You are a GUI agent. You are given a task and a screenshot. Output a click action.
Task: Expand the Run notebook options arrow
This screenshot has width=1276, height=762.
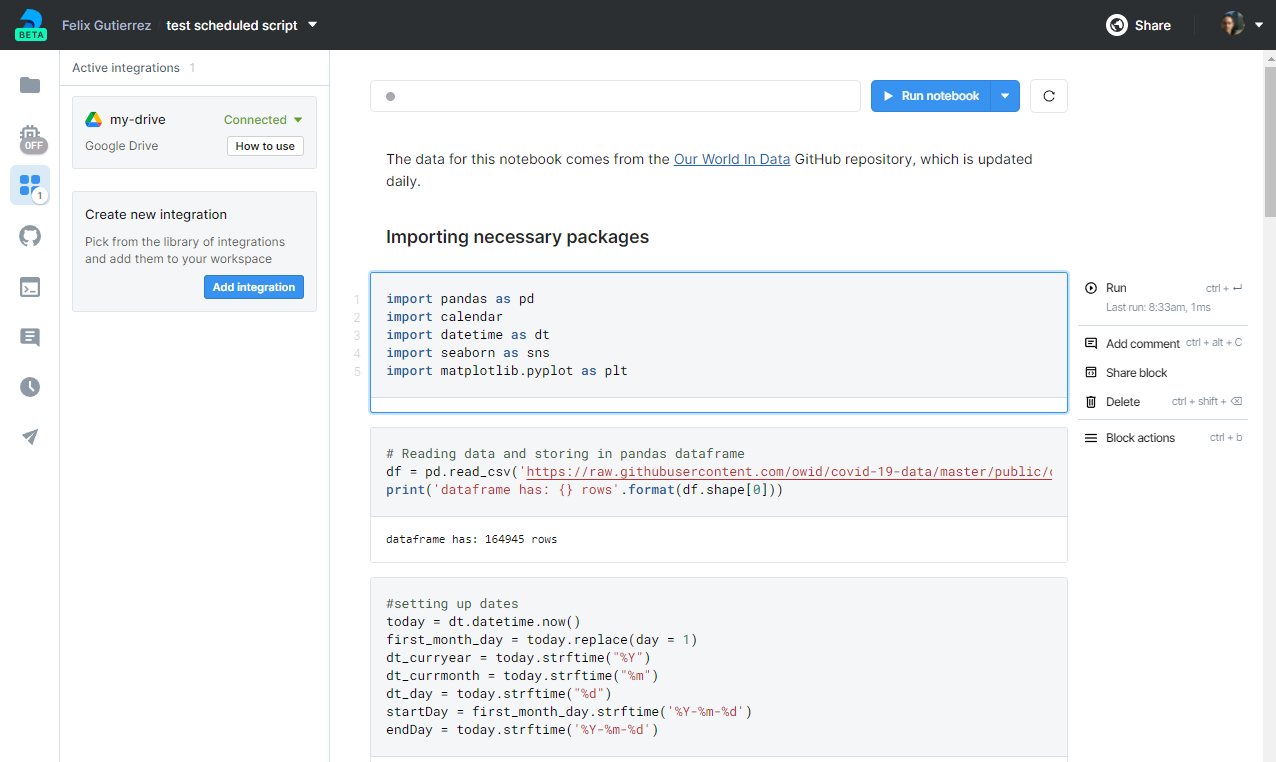click(x=1004, y=96)
